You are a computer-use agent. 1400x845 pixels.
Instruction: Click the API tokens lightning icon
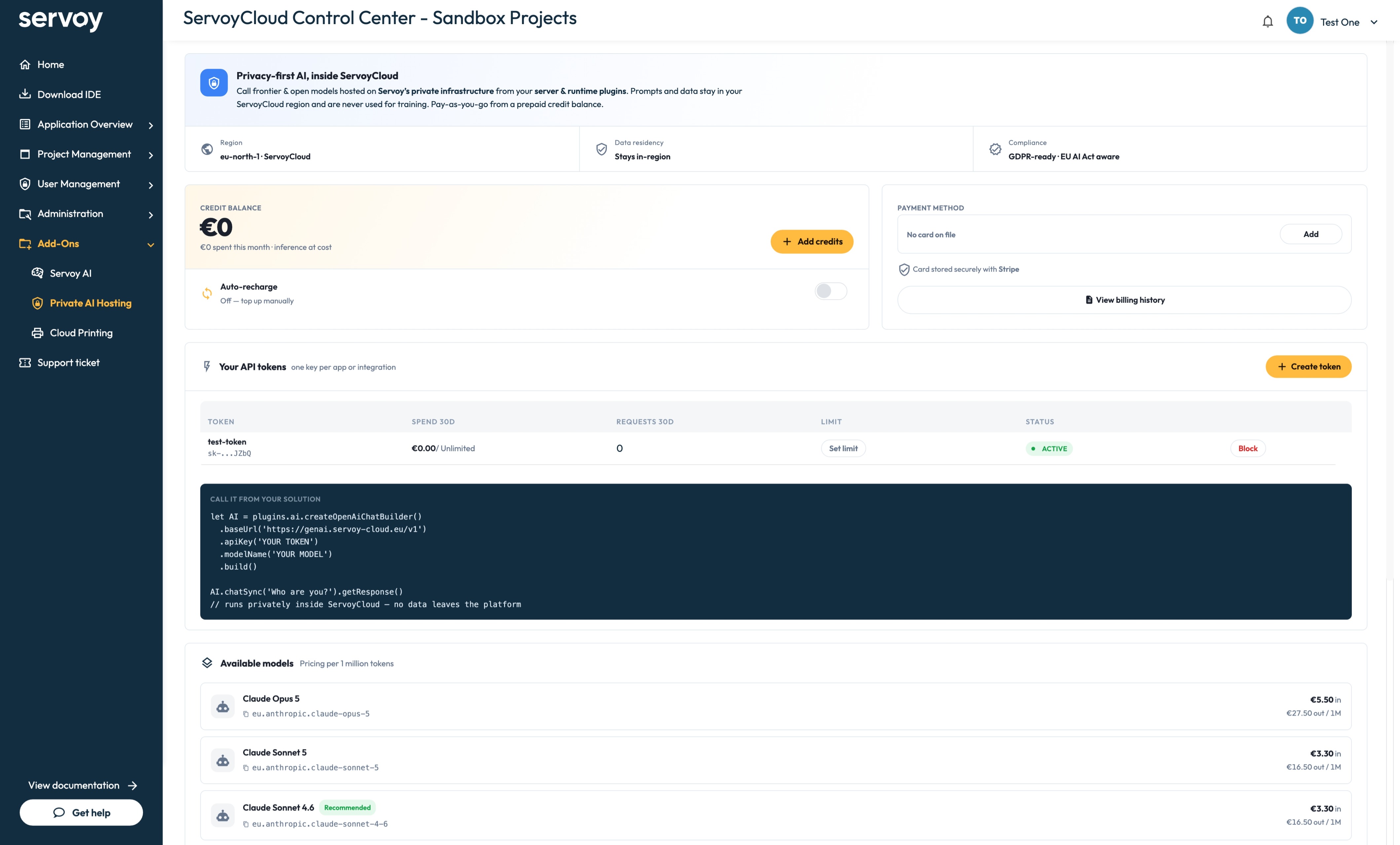pos(207,366)
